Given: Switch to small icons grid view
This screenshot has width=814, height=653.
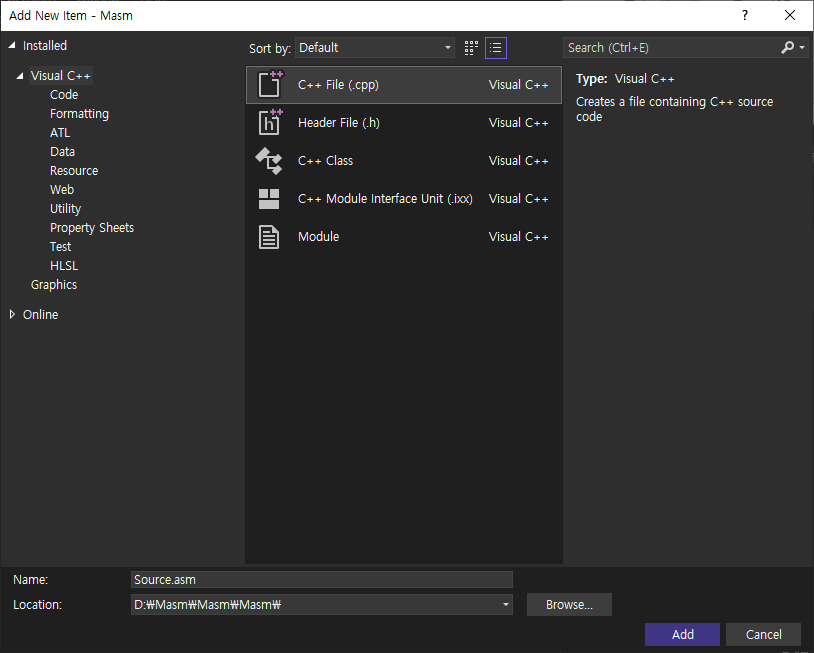Looking at the screenshot, I should 471,48.
